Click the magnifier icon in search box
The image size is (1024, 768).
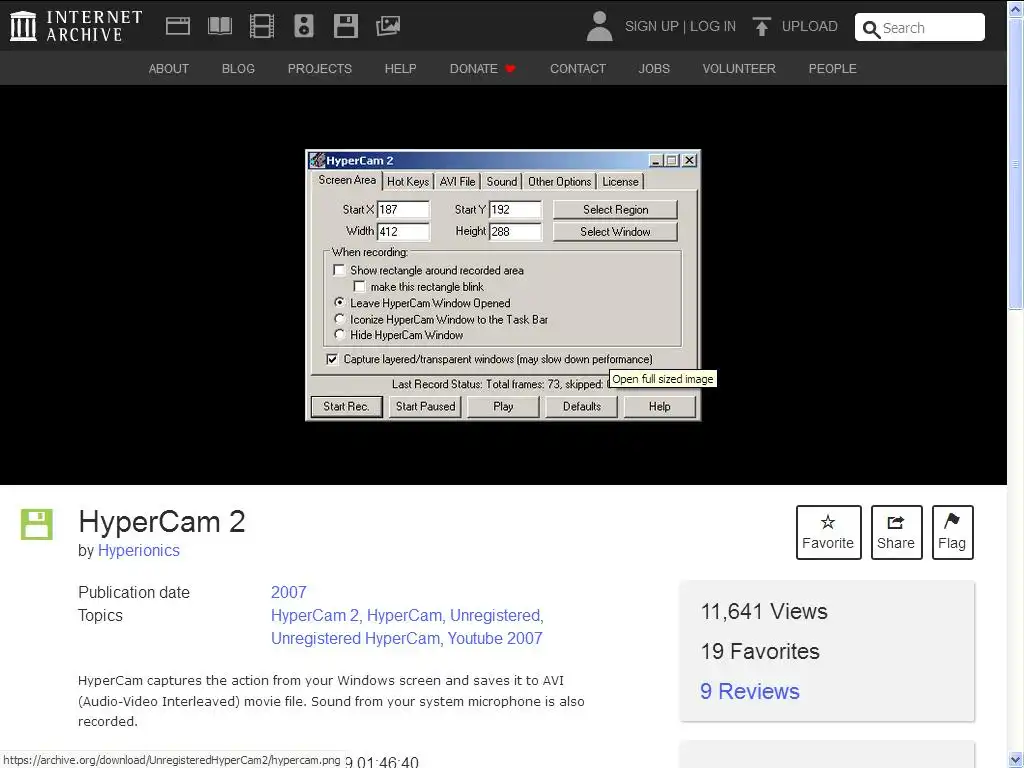click(x=871, y=29)
